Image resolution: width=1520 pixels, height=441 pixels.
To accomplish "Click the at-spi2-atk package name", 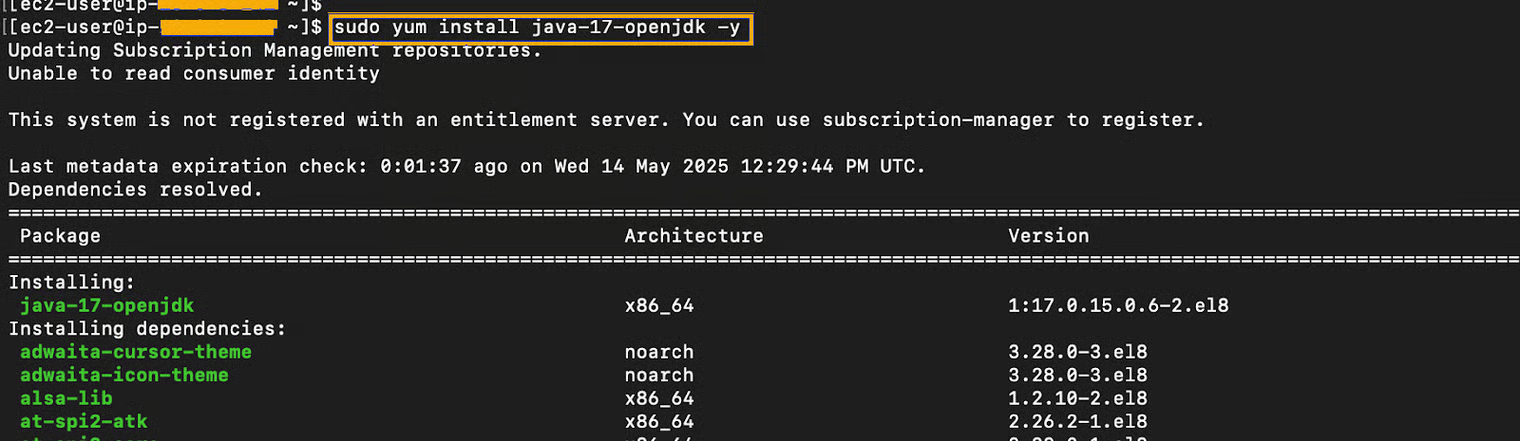I will click(84, 421).
